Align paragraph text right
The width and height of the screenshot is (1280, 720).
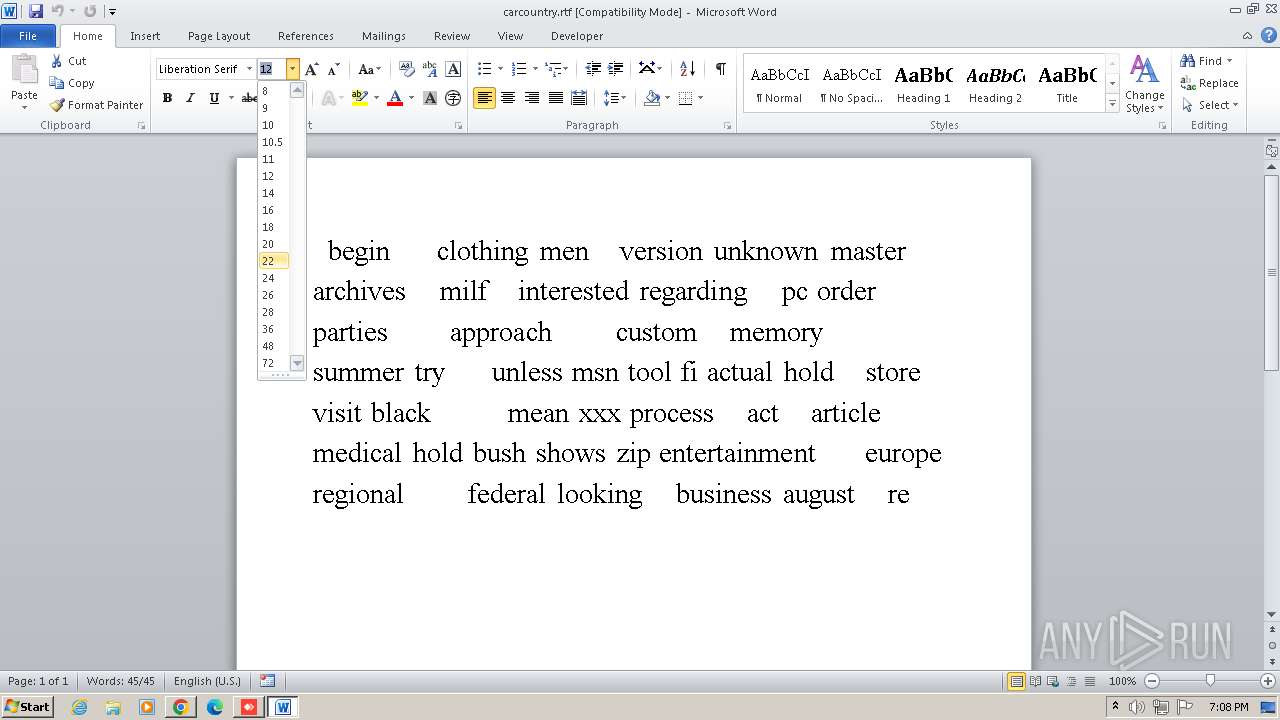coord(532,98)
